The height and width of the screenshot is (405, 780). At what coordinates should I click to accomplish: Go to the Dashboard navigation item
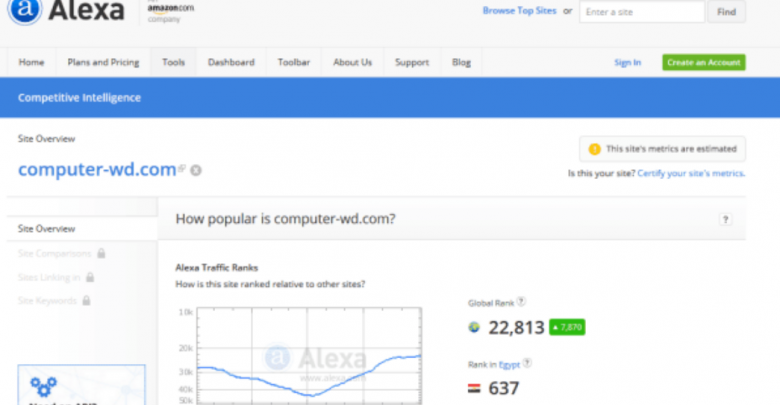click(x=231, y=62)
